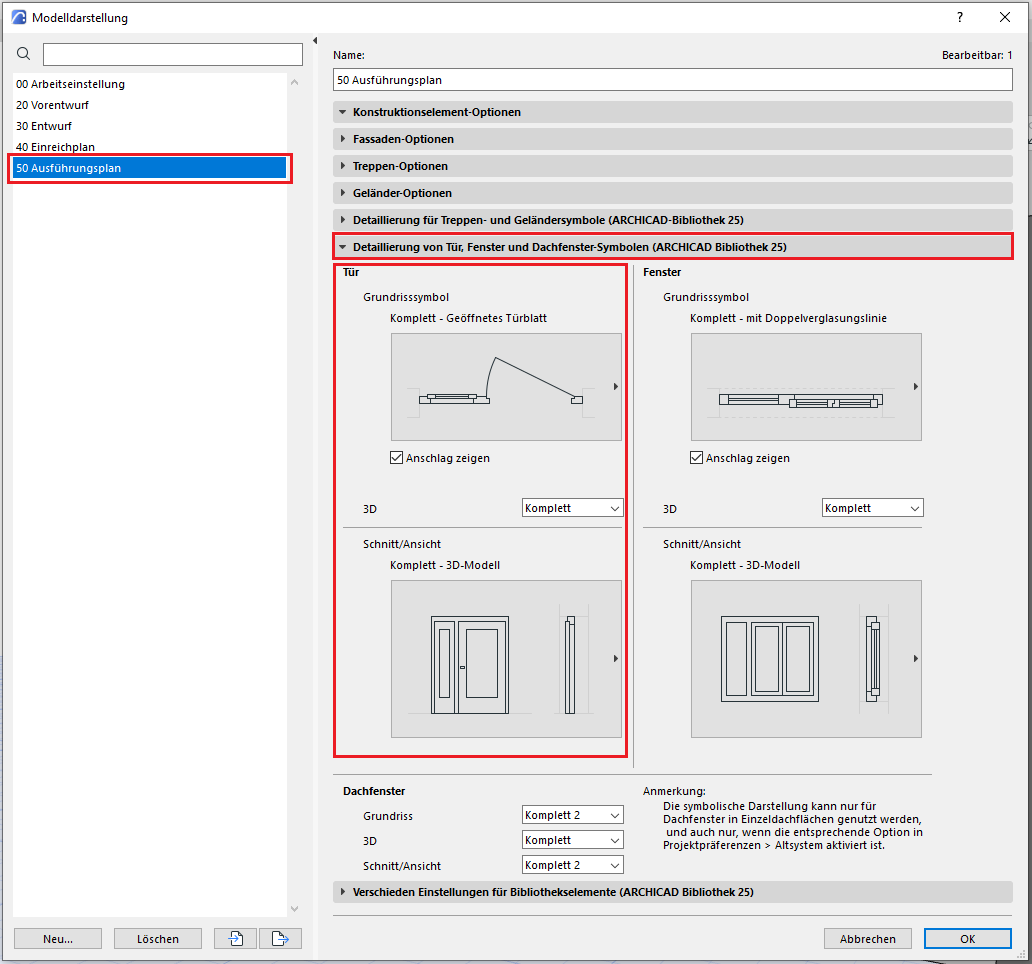Open Dachfenster Grundriss Komplett 2 dropdown
1032x964 pixels.
(572, 815)
